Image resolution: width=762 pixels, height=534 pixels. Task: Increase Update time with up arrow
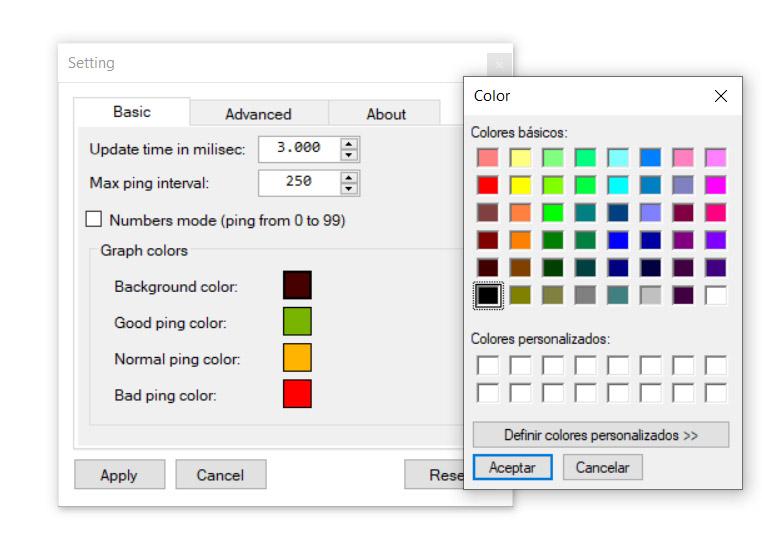pyautogui.click(x=348, y=143)
